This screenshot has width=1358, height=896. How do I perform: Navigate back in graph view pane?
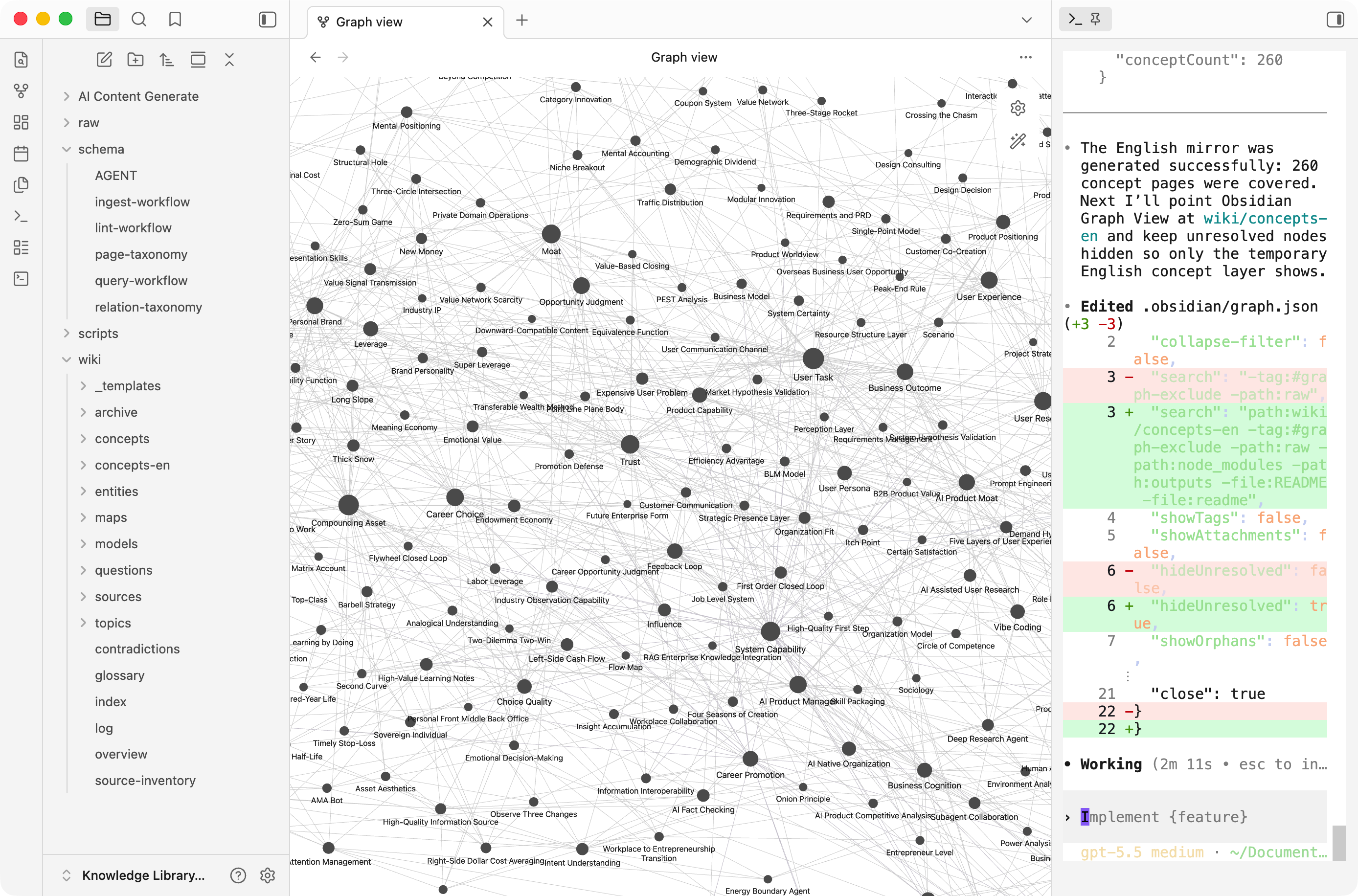tap(316, 57)
